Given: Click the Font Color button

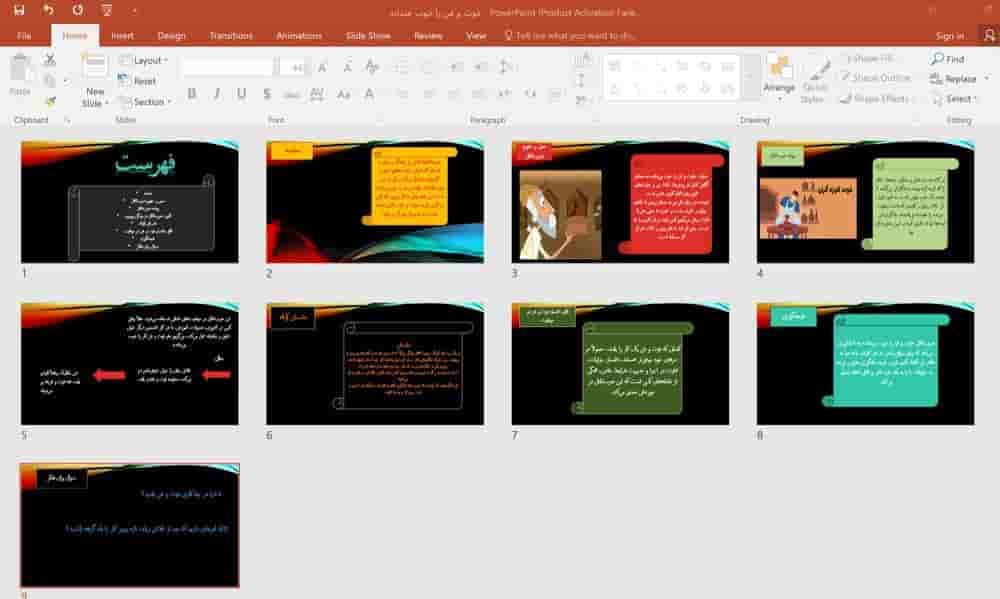Looking at the screenshot, I should point(369,94).
